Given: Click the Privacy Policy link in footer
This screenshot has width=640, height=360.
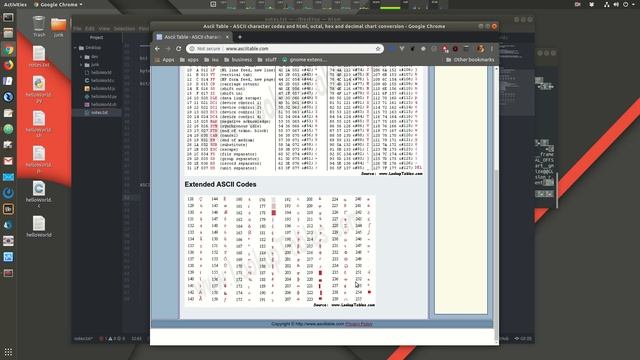Looking at the screenshot, I should [x=359, y=324].
